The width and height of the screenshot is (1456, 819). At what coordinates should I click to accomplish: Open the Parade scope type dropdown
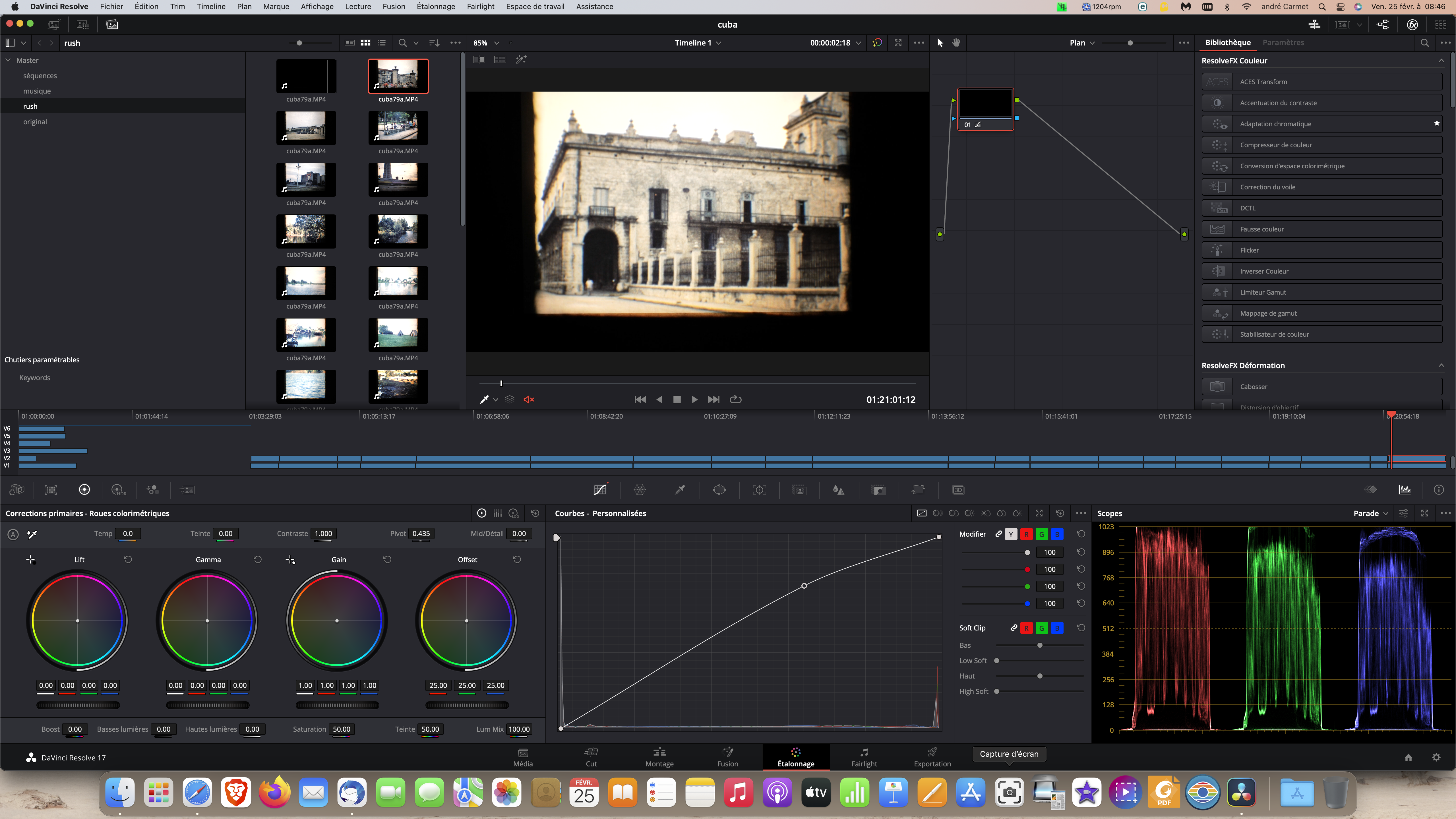tap(1371, 513)
